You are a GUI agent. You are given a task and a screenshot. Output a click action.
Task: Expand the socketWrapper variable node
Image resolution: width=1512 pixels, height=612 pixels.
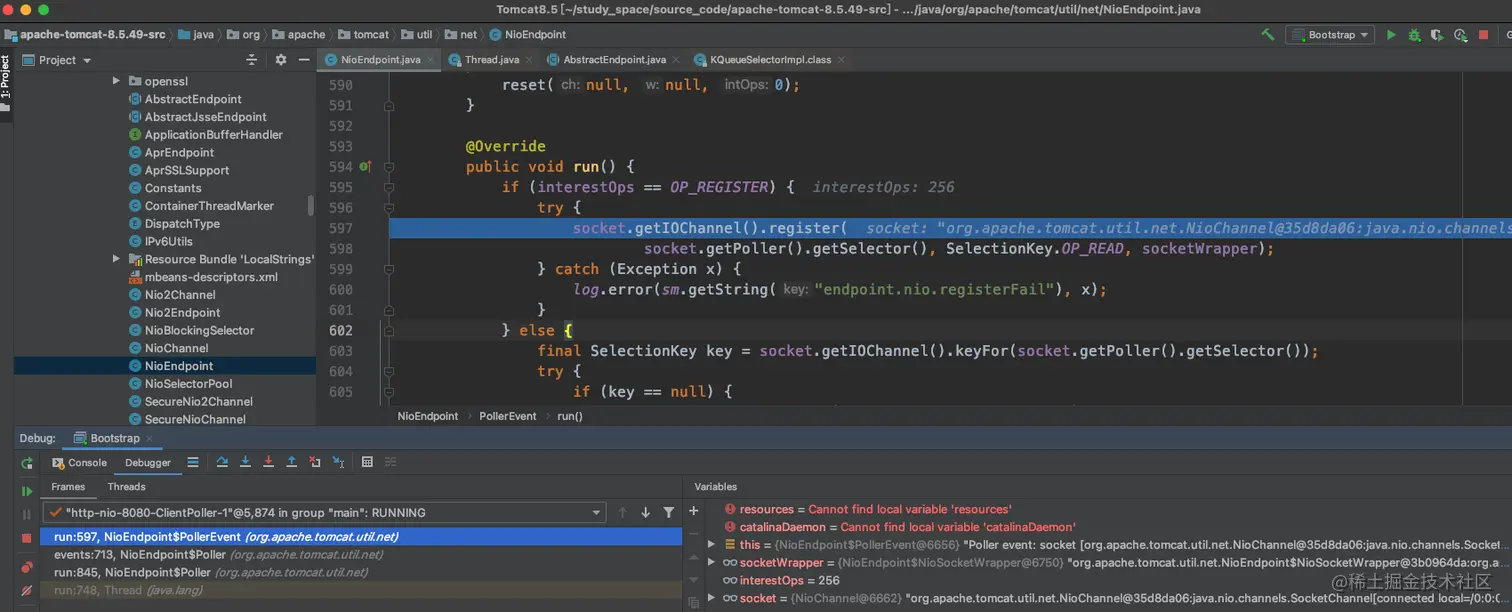pyautogui.click(x=711, y=563)
